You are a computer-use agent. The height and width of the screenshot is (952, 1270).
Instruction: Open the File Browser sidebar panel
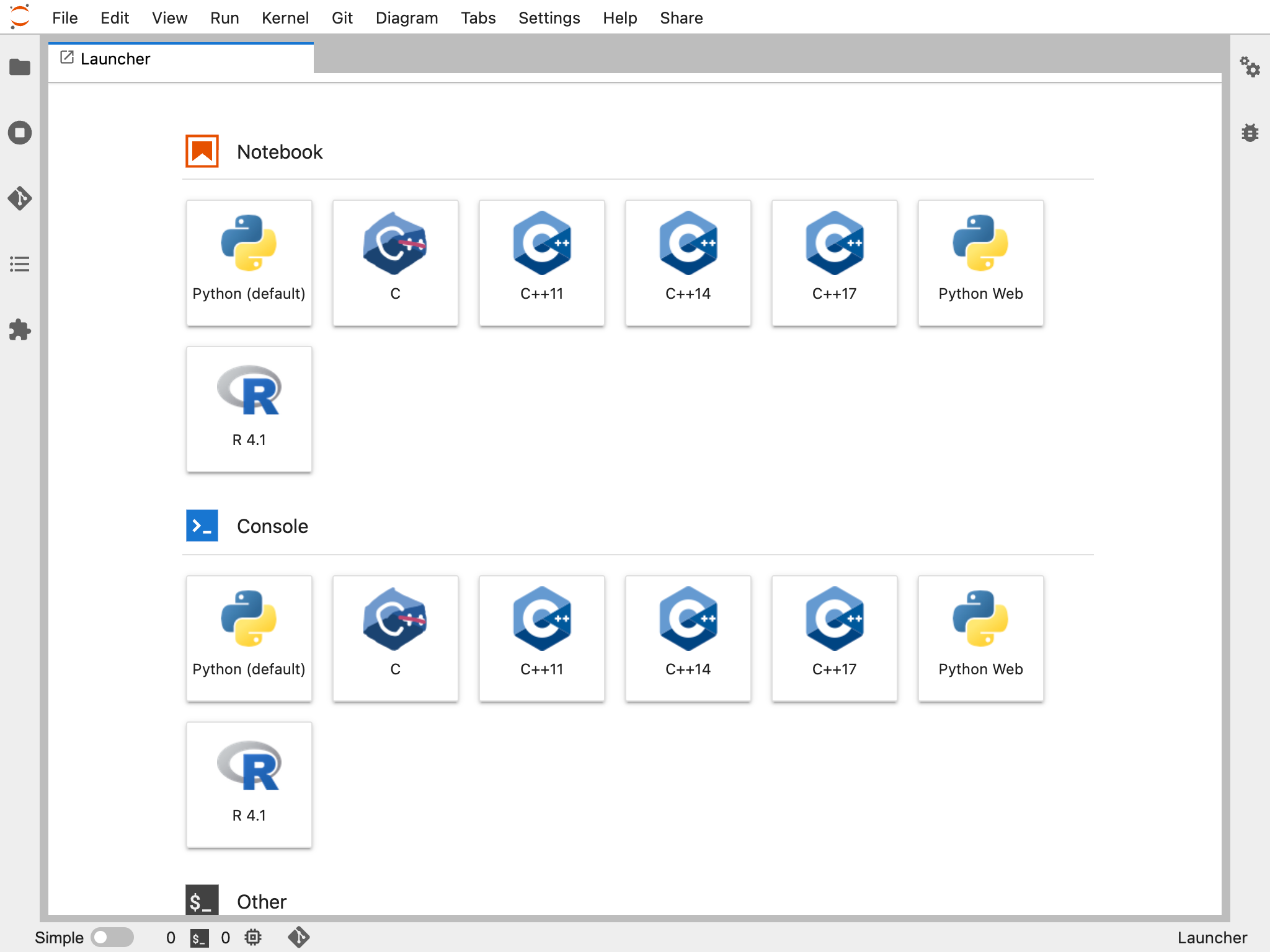pos(20,67)
